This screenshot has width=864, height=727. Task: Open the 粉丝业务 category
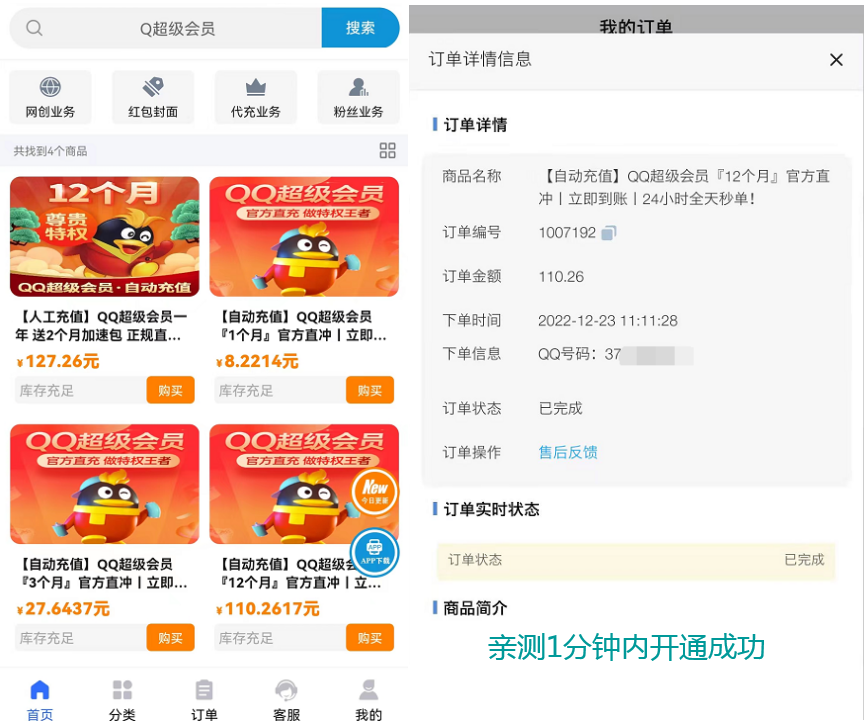pyautogui.click(x=358, y=97)
